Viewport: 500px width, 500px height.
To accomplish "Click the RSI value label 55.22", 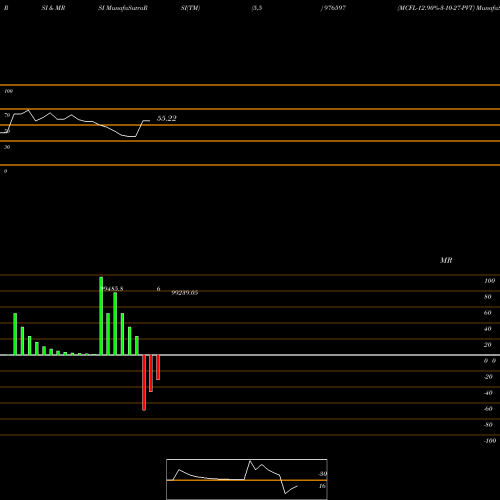I will (166, 118).
